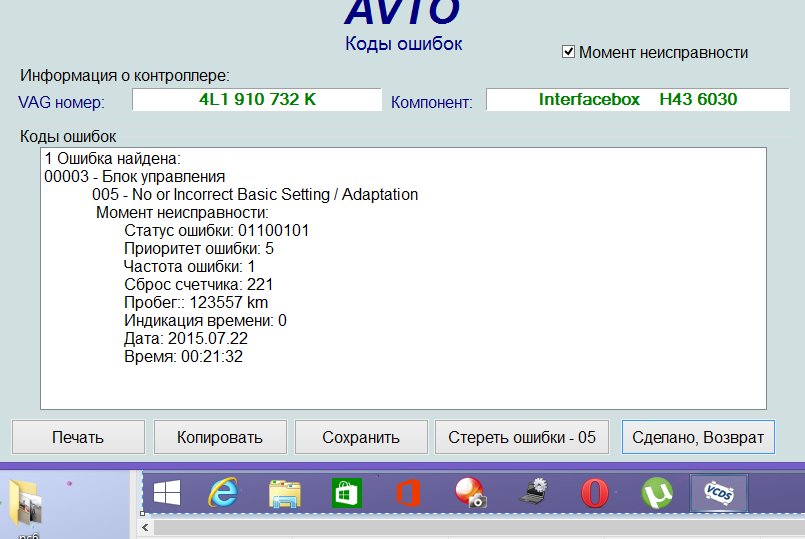
Task: Click the VAG номер field 4L1 910 732 K
Action: click(257, 100)
